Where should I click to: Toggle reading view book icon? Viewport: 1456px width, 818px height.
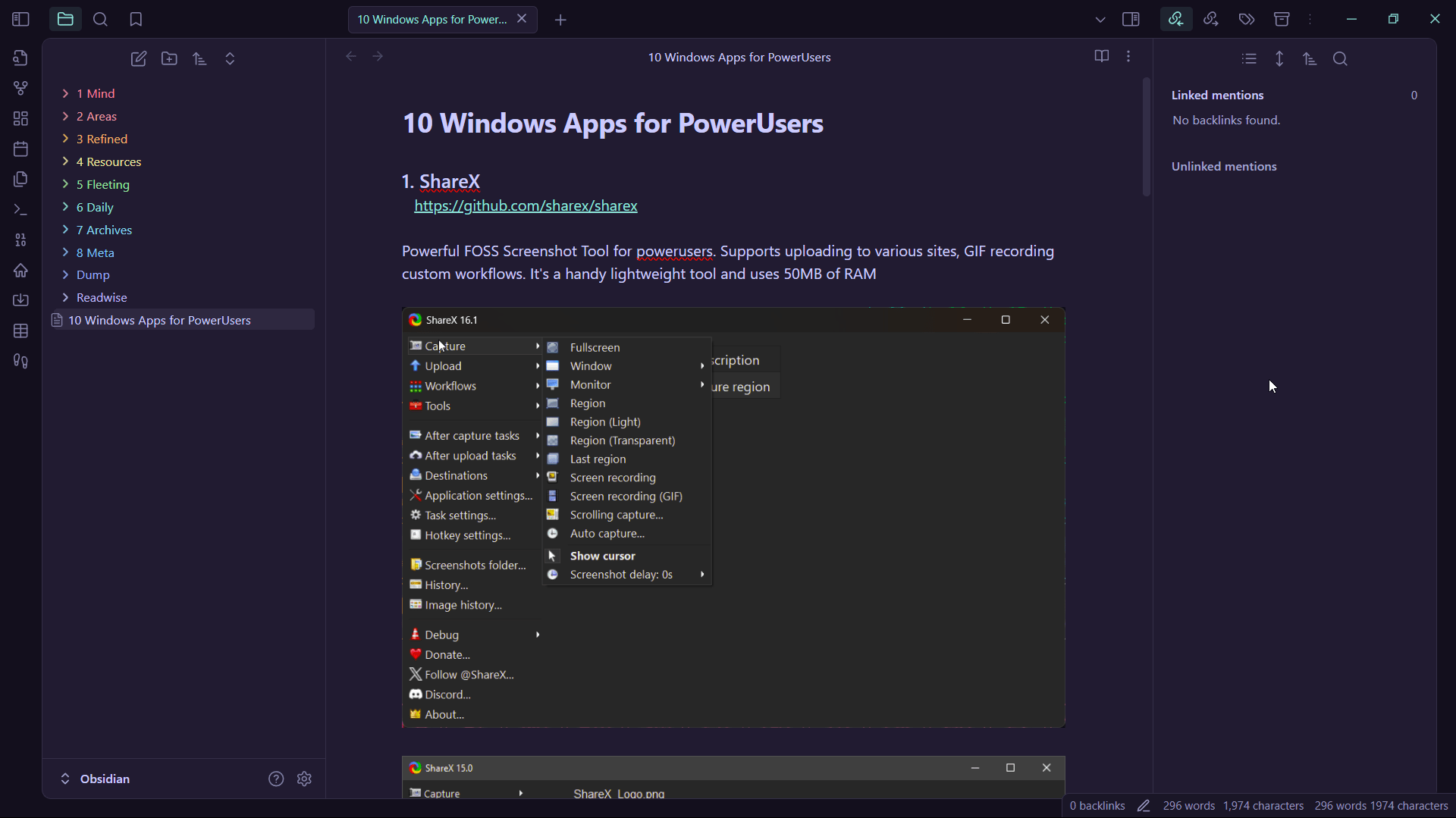tap(1102, 56)
